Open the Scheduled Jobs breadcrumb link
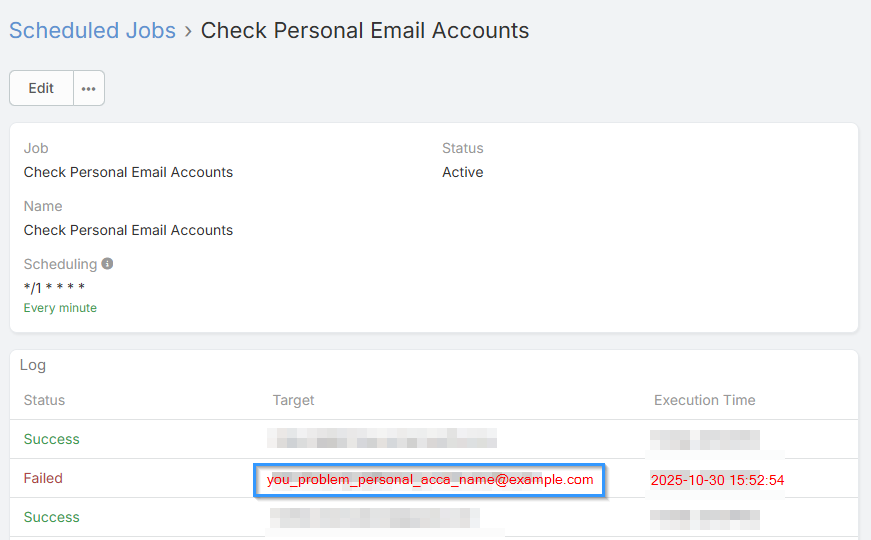 (x=92, y=30)
